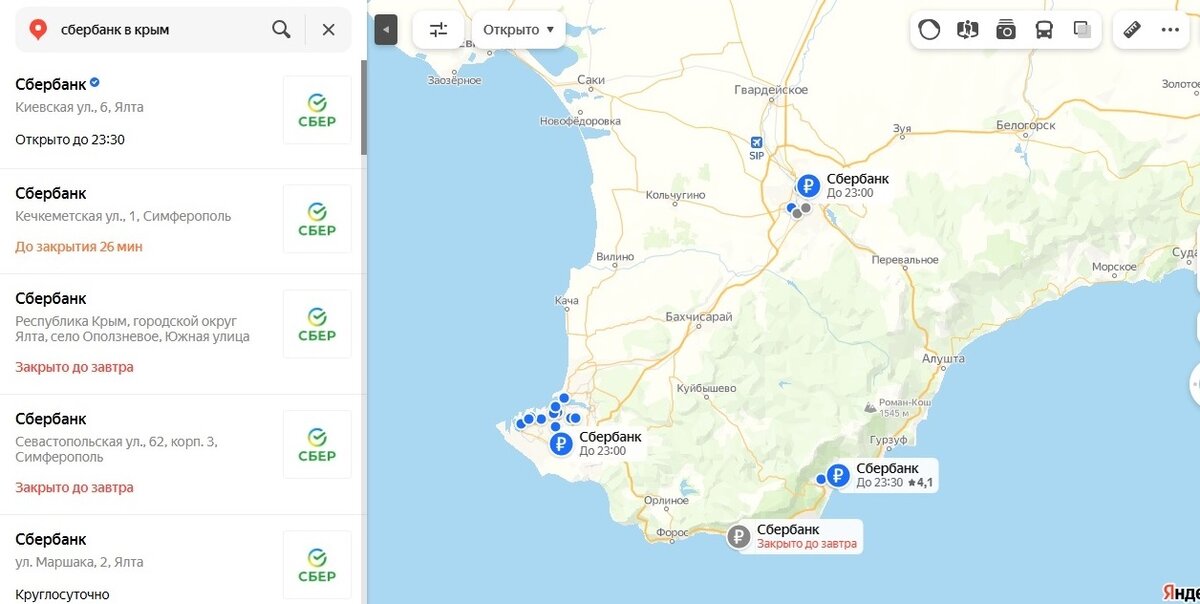1200x604 pixels.
Task: Click Новофёдоровка label on map
Action: [580, 121]
